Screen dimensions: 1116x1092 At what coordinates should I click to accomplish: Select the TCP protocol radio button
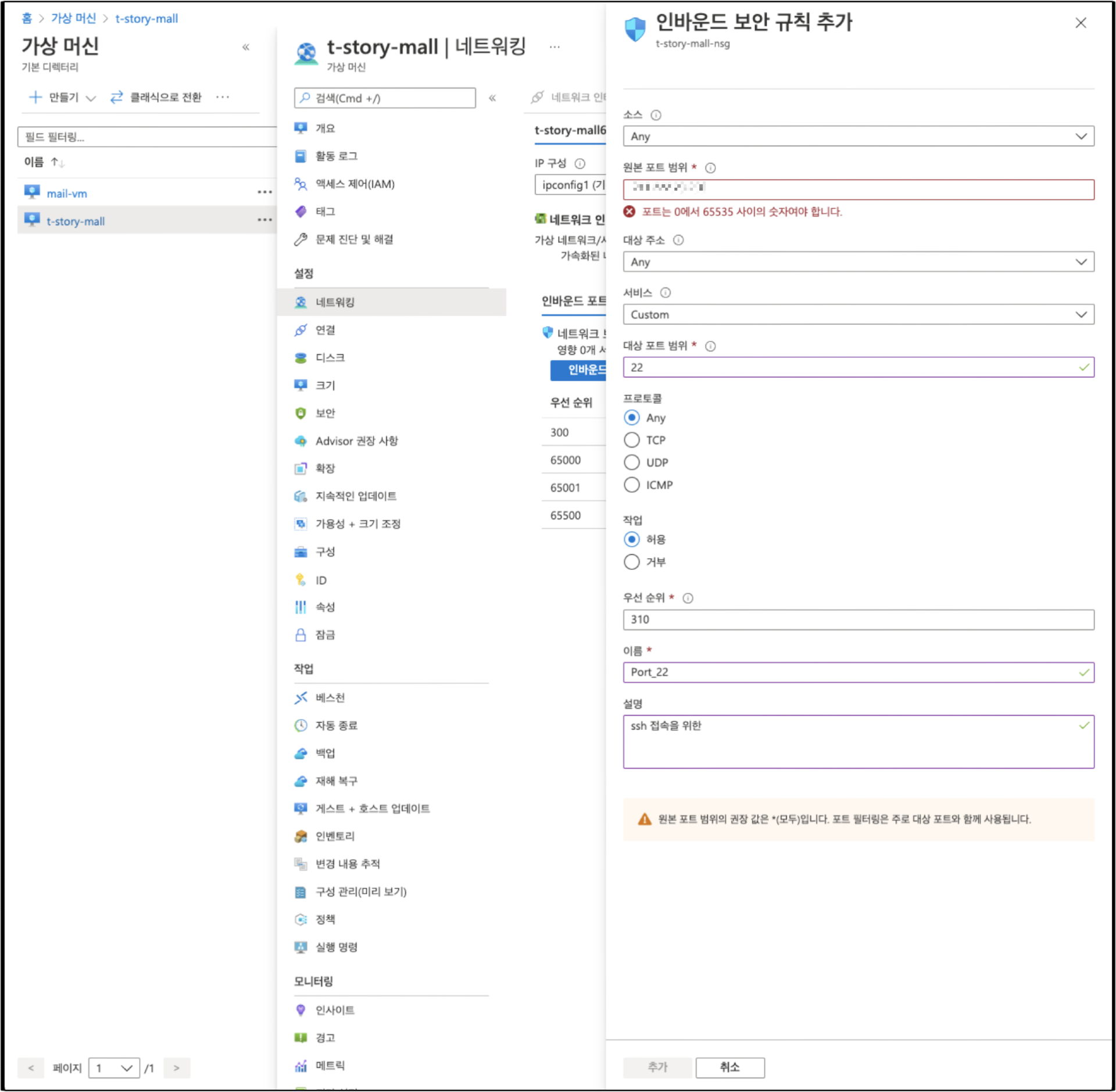(x=632, y=440)
